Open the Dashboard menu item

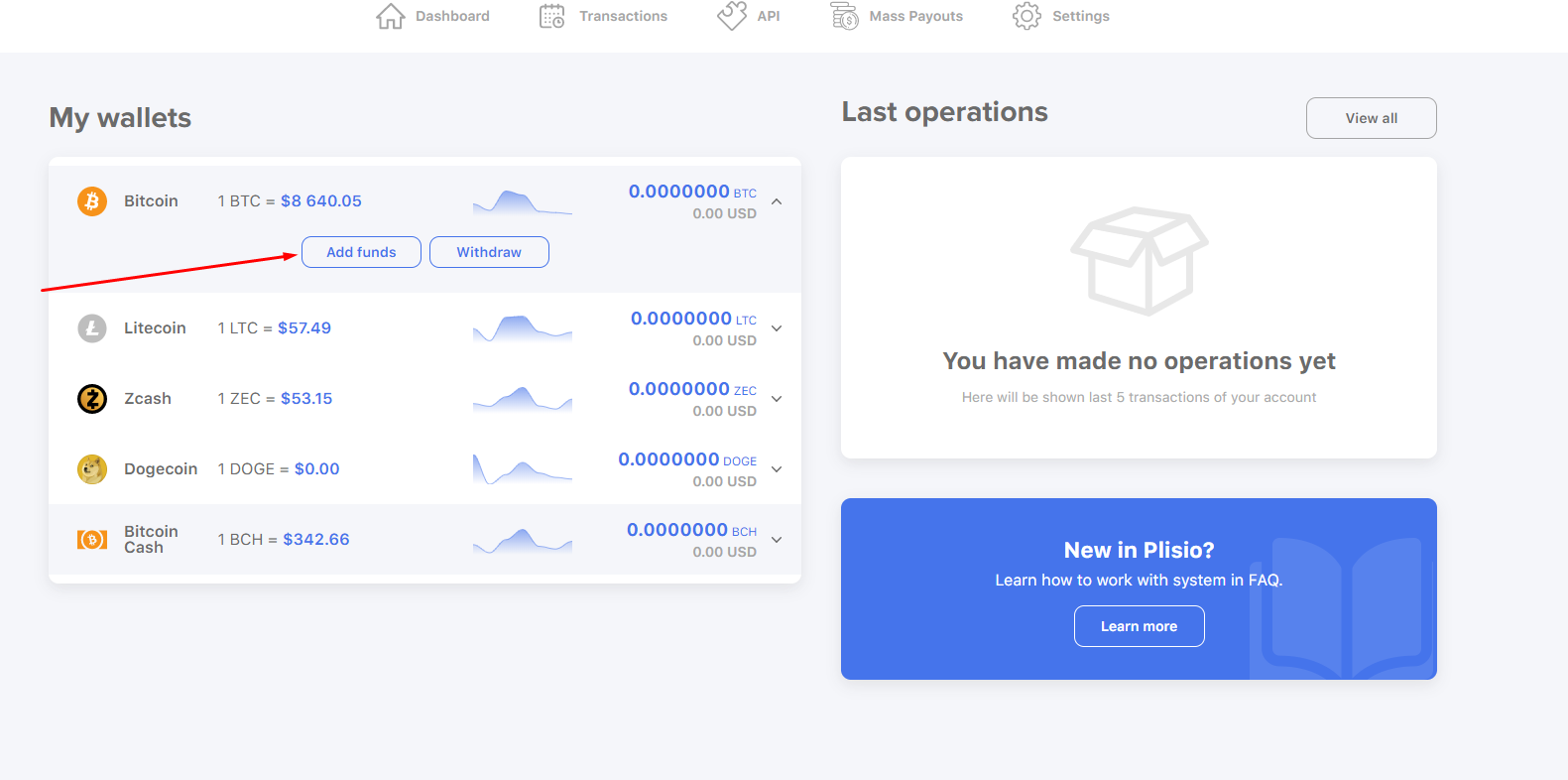point(432,16)
